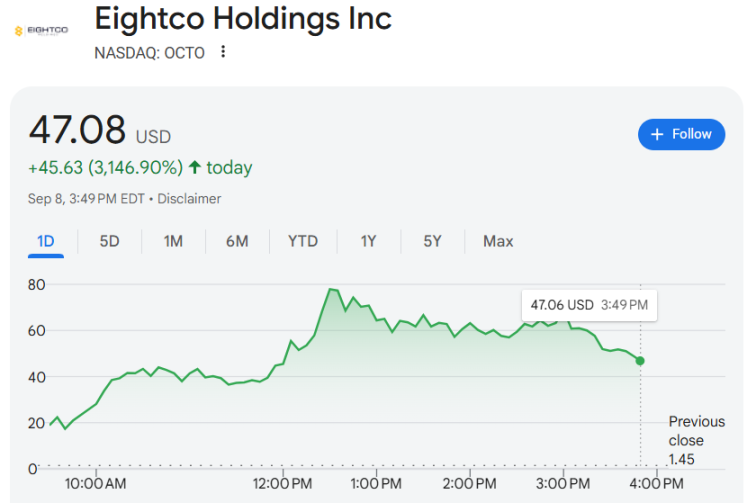Screen dimensions: 756x503
Task: Click the green dot at 3:49 PM
Action: 640,360
